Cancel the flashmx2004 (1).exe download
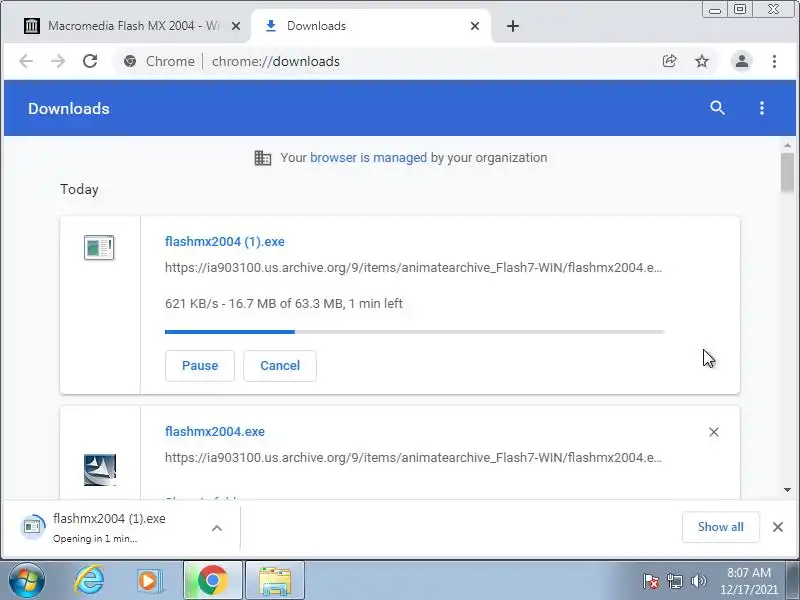 click(x=280, y=366)
